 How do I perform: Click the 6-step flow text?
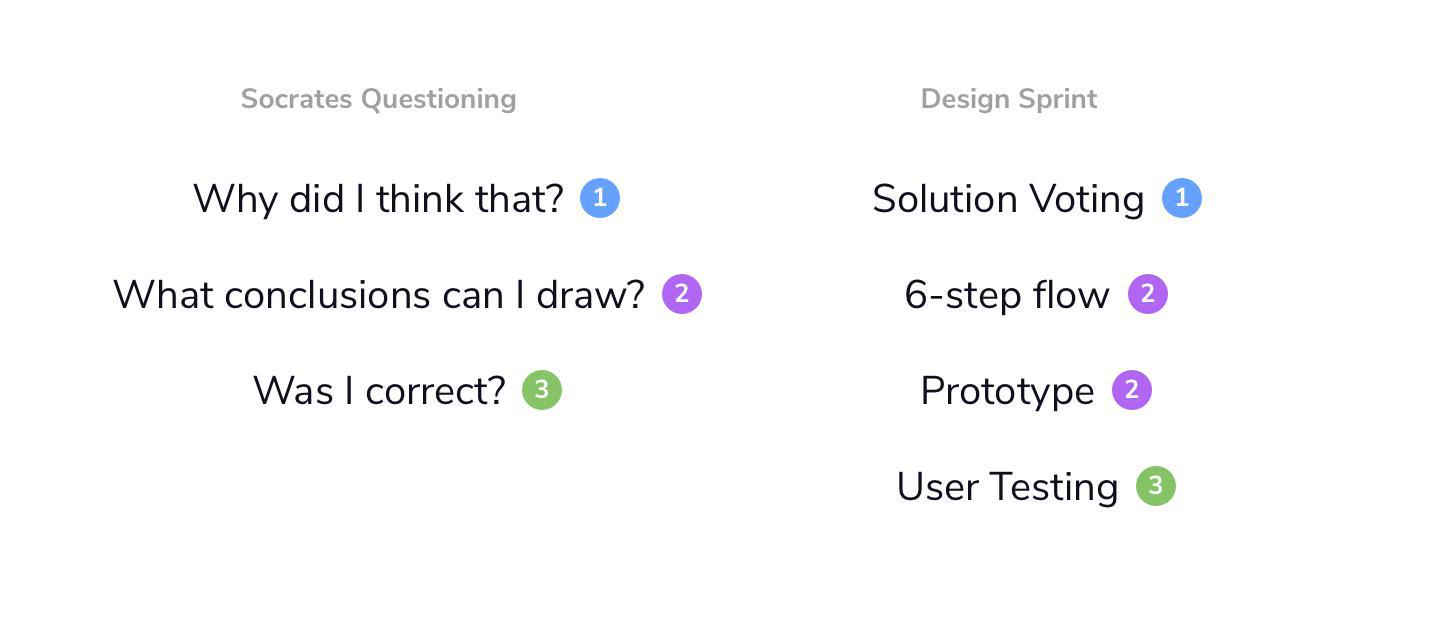pyautogui.click(x=1007, y=296)
